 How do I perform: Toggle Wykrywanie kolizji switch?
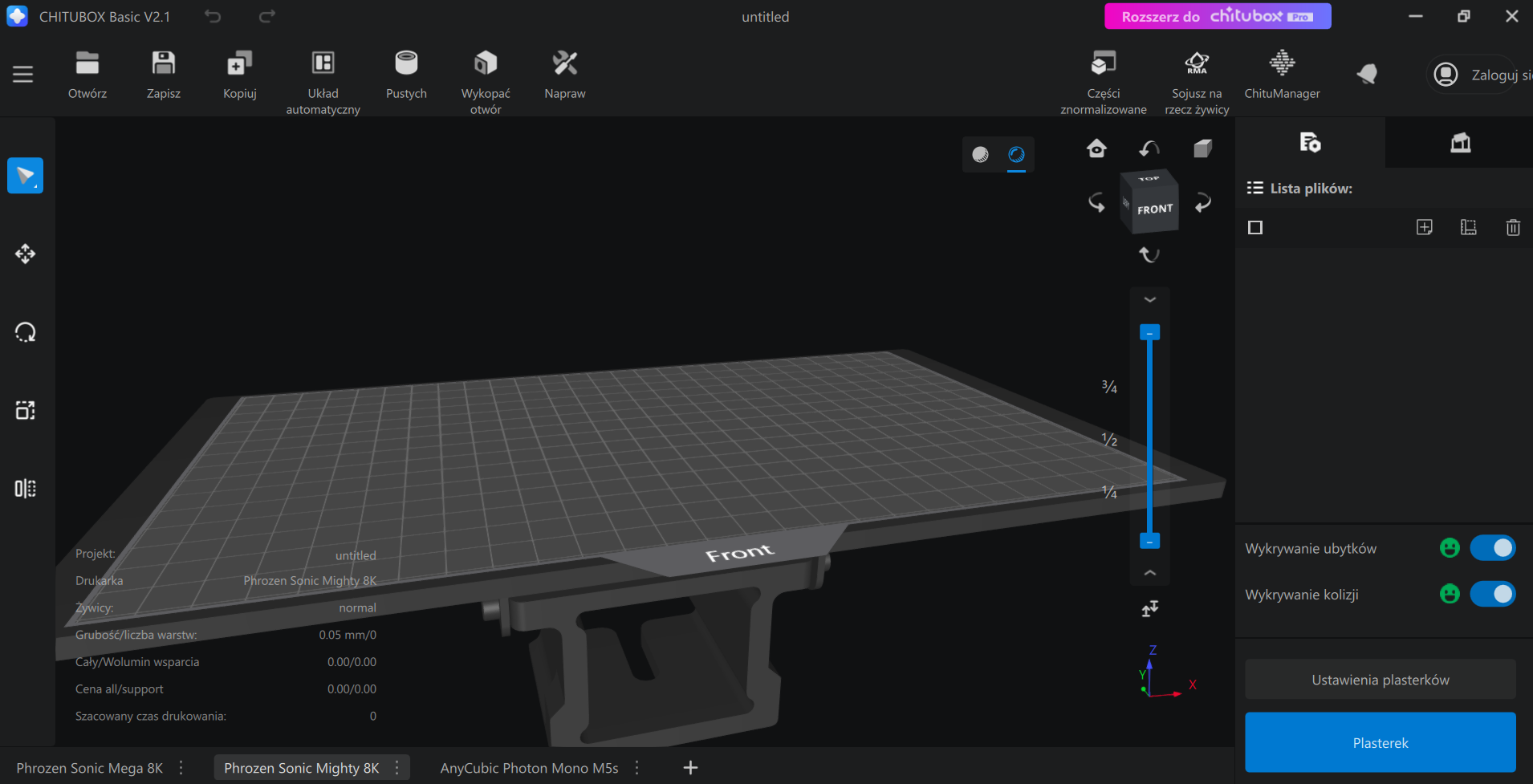pos(1493,594)
